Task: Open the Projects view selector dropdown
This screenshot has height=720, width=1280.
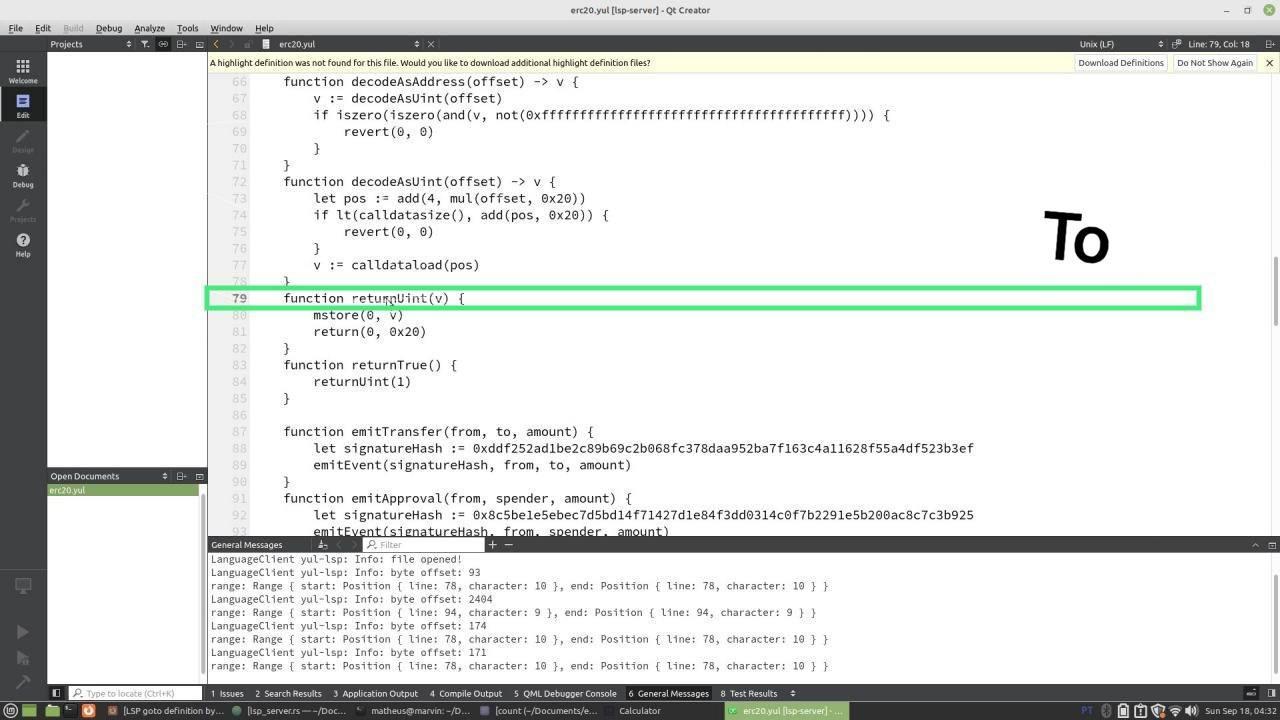Action: pos(90,44)
